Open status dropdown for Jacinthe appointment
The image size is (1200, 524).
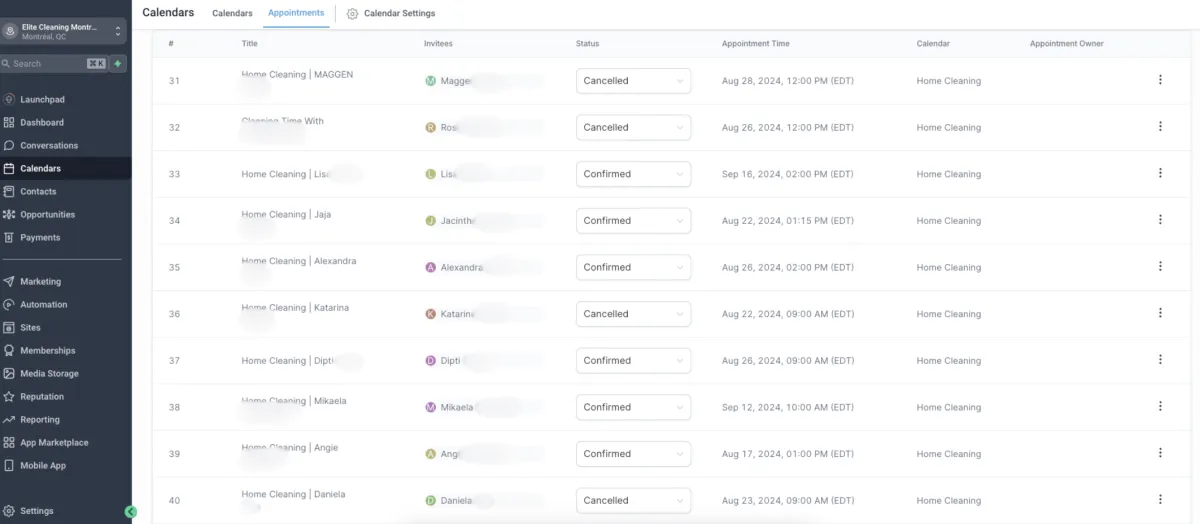[633, 220]
